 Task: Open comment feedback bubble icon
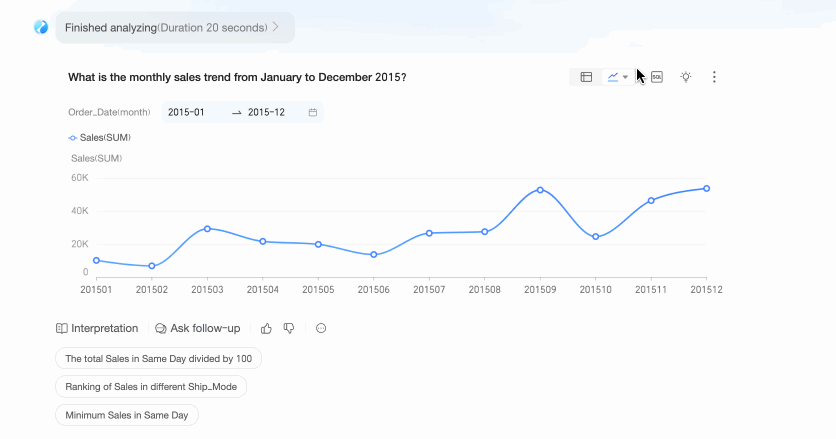(x=321, y=329)
